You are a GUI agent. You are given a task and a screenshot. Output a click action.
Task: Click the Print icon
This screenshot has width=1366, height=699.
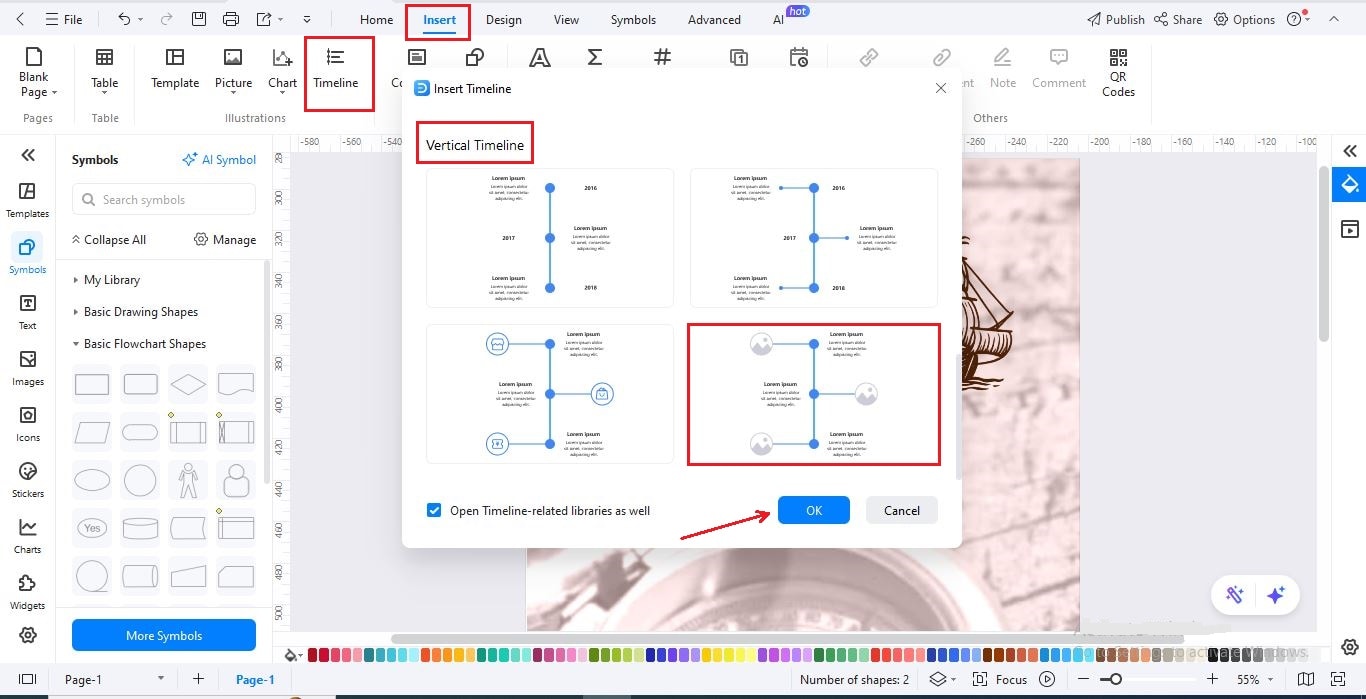point(231,19)
